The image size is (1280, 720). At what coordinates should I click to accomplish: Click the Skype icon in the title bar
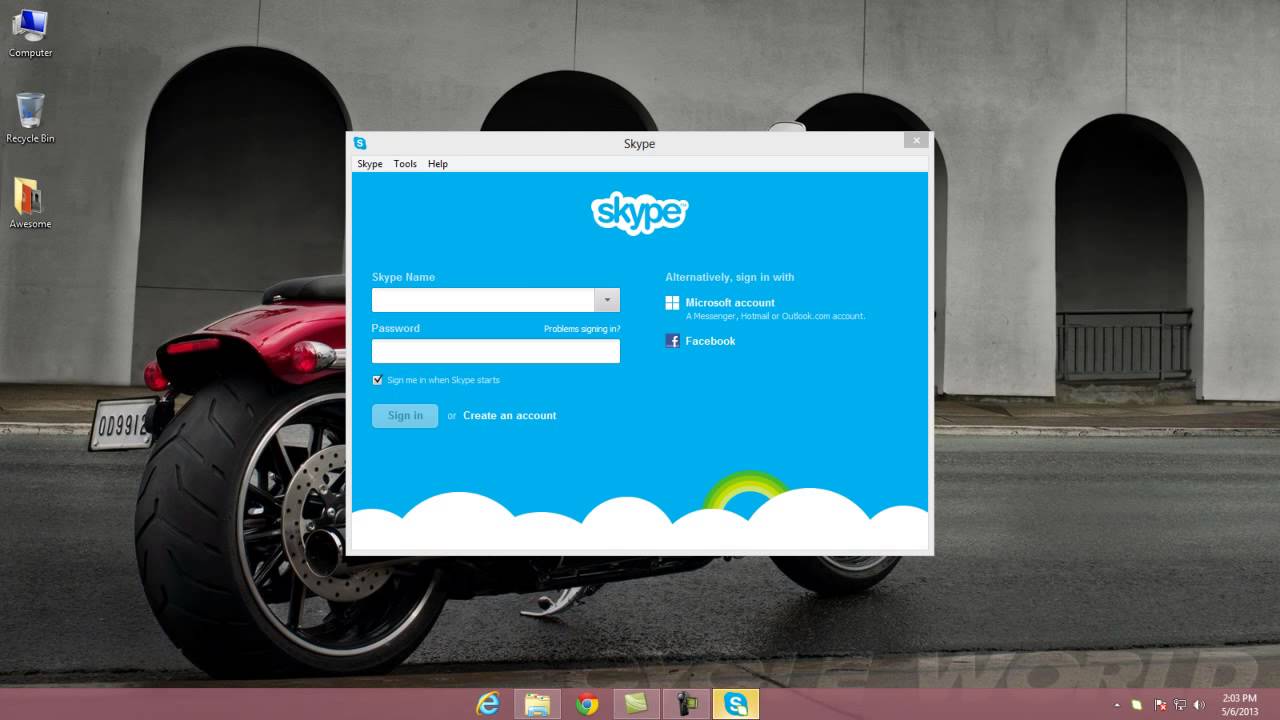pyautogui.click(x=360, y=143)
